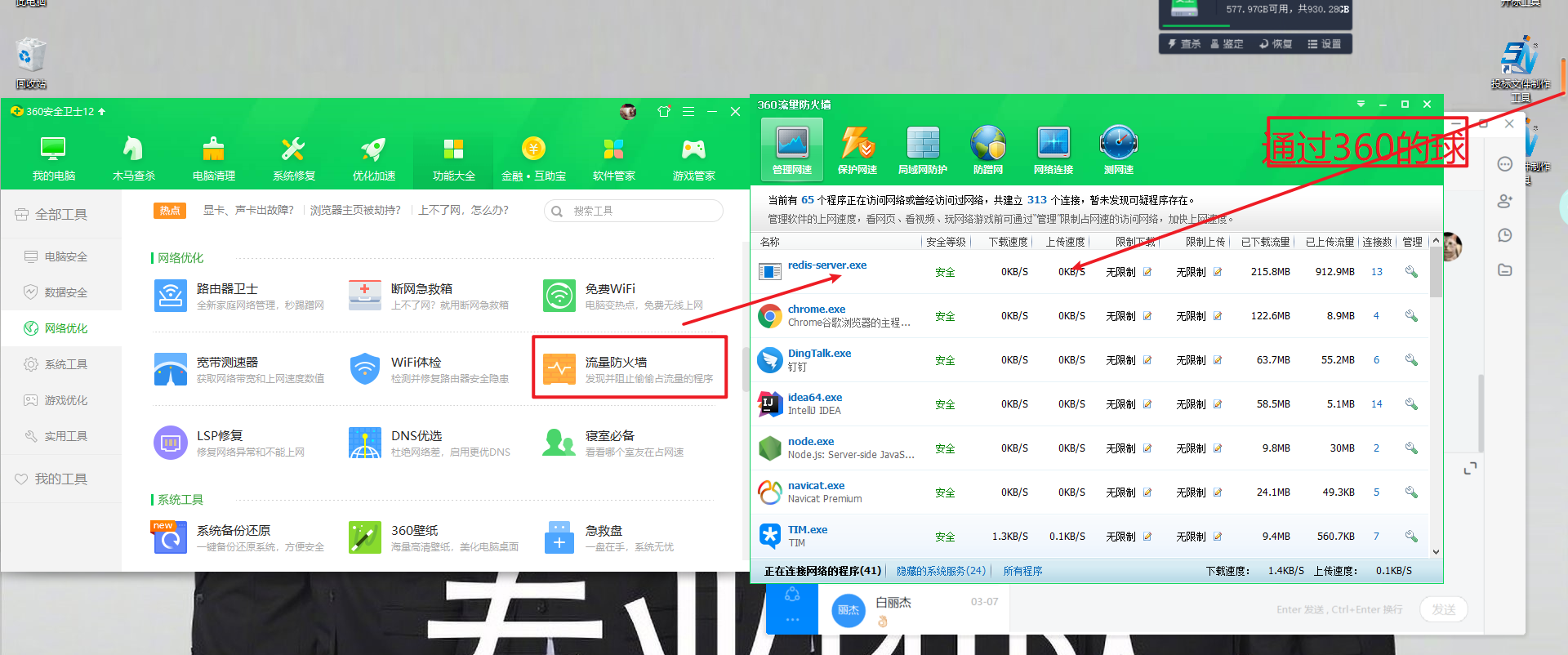Open 软件管家 in top navigation

[613, 158]
